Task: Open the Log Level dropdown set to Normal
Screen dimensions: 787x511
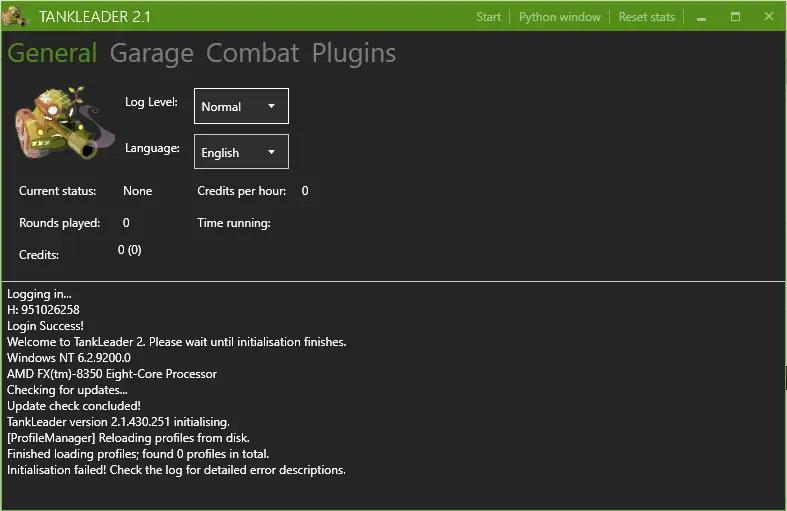Action: (x=241, y=106)
